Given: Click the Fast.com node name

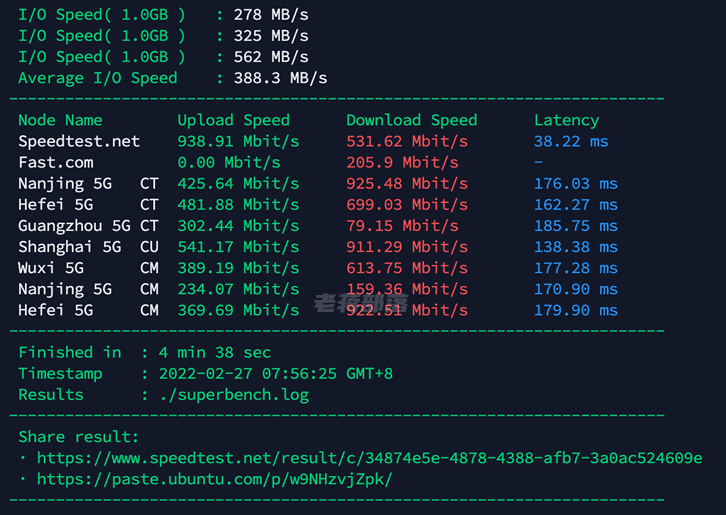Looking at the screenshot, I should [56, 163].
